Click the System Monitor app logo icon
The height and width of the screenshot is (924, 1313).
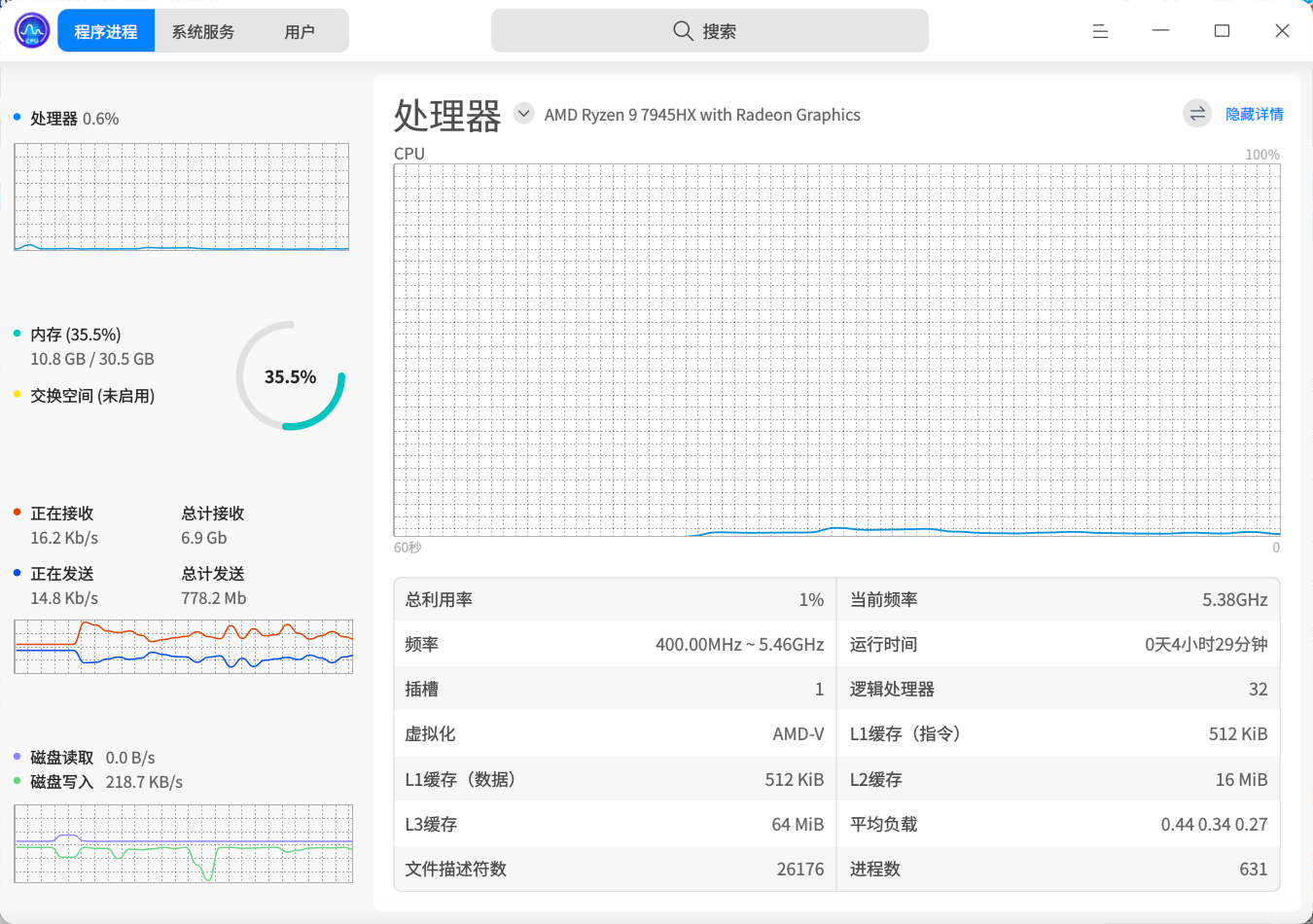[x=32, y=31]
